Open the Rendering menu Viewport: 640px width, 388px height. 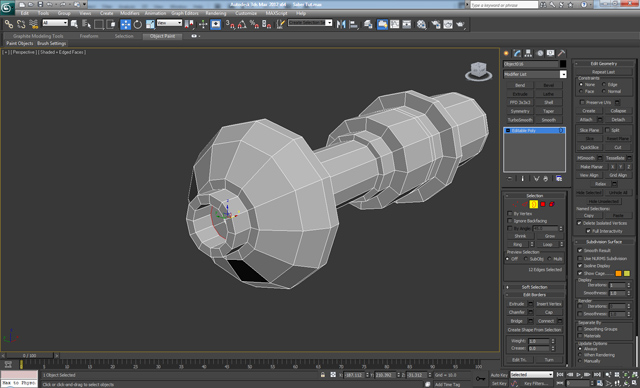(x=216, y=13)
